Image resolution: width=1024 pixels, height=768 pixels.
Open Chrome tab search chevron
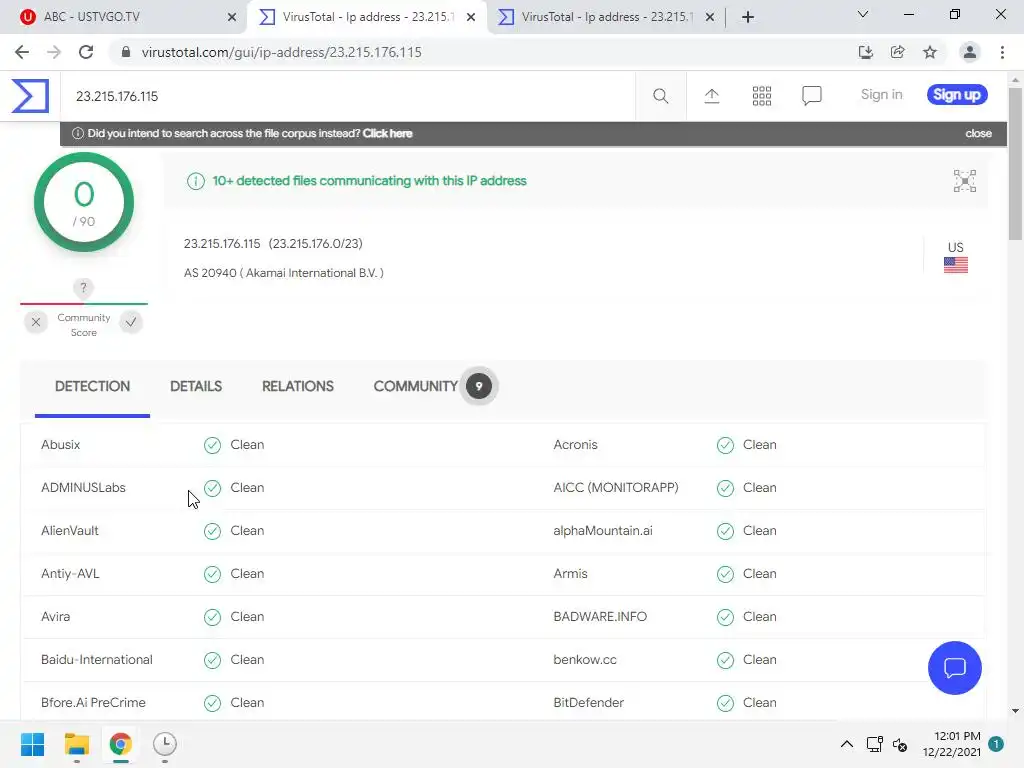[x=863, y=14]
